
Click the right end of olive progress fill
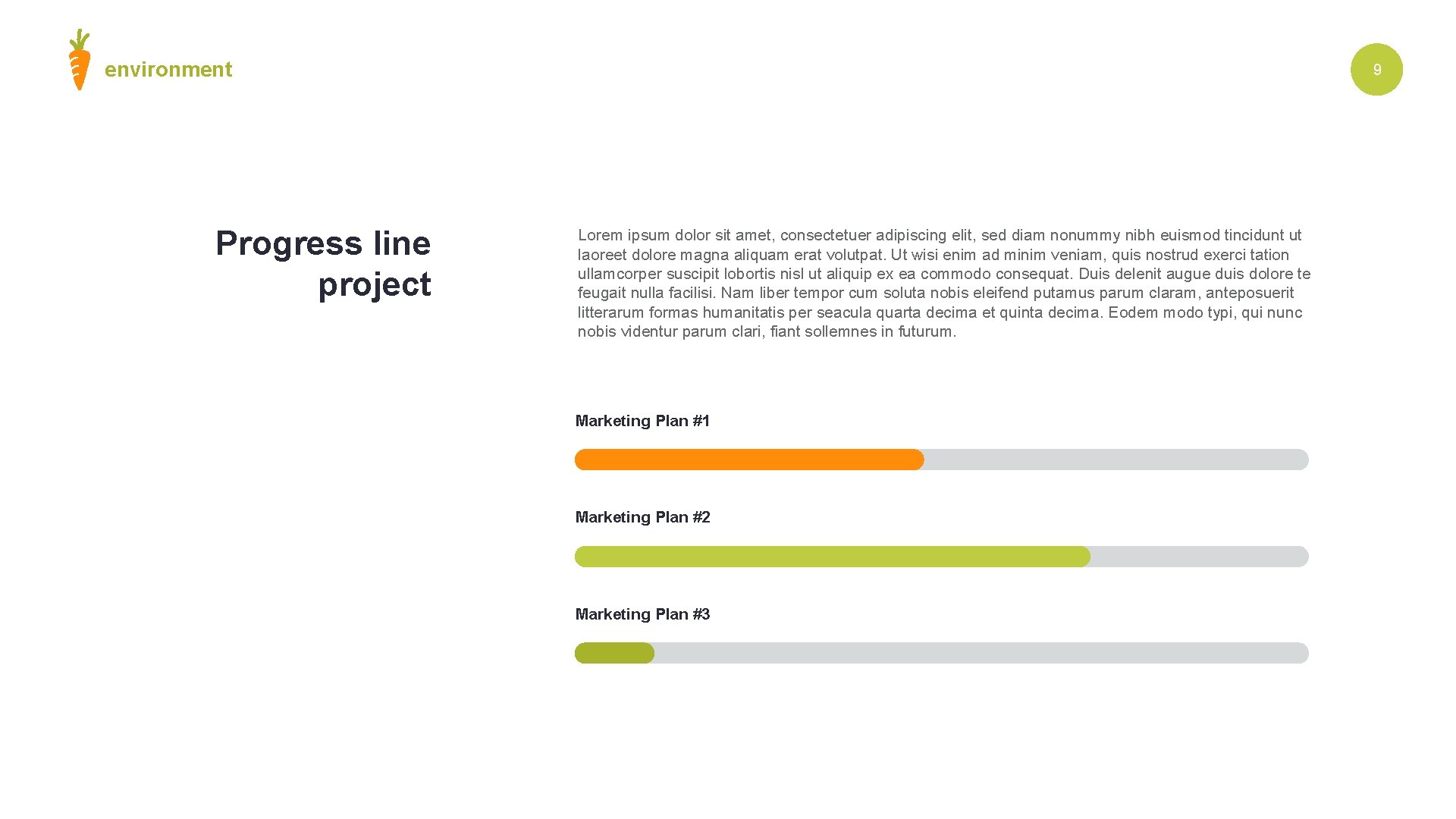[648, 653]
